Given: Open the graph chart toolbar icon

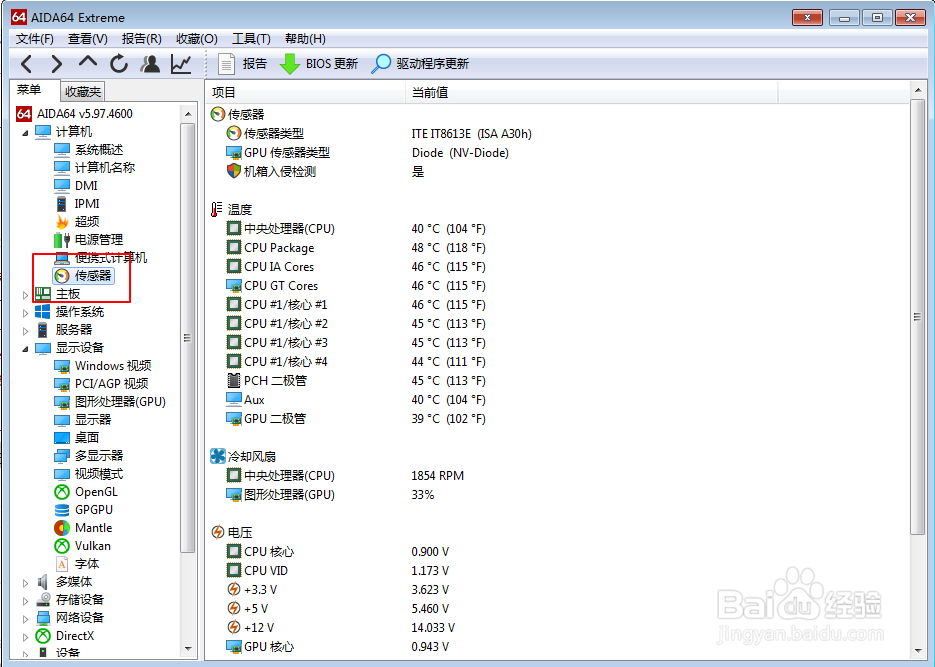Looking at the screenshot, I should pyautogui.click(x=181, y=63).
